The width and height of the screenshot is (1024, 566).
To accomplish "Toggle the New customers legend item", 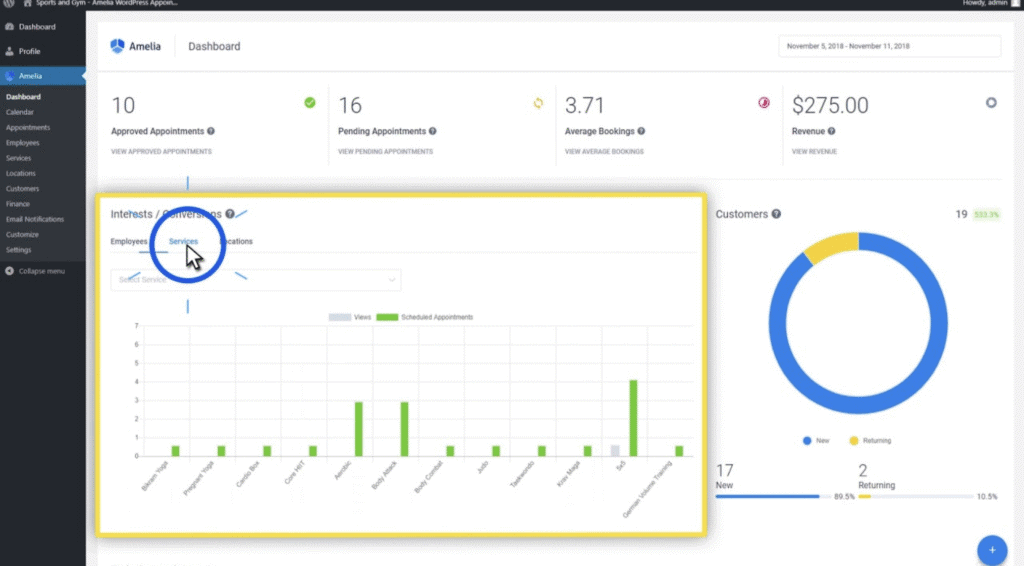I will 814,440.
